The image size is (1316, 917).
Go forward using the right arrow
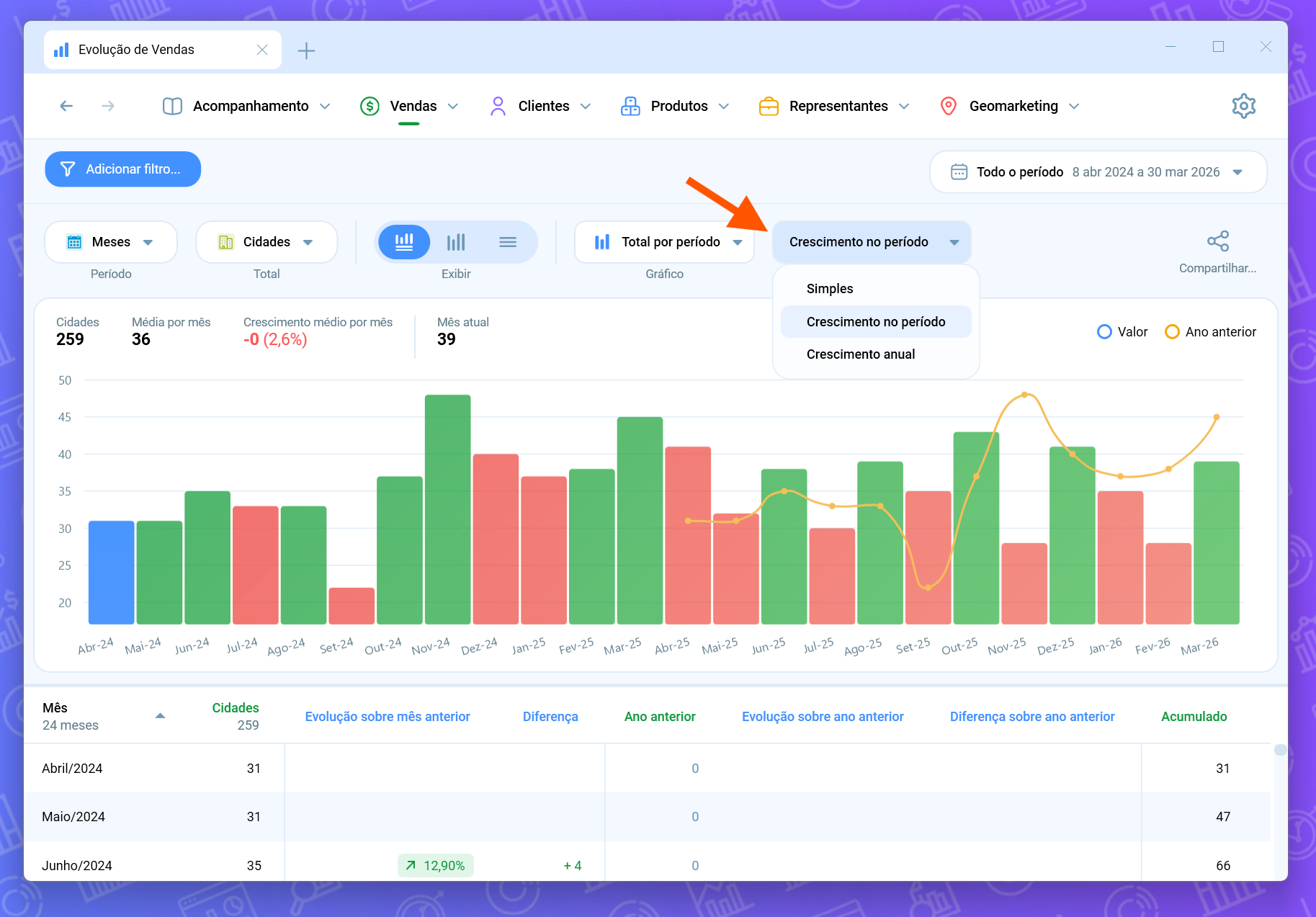[x=108, y=106]
